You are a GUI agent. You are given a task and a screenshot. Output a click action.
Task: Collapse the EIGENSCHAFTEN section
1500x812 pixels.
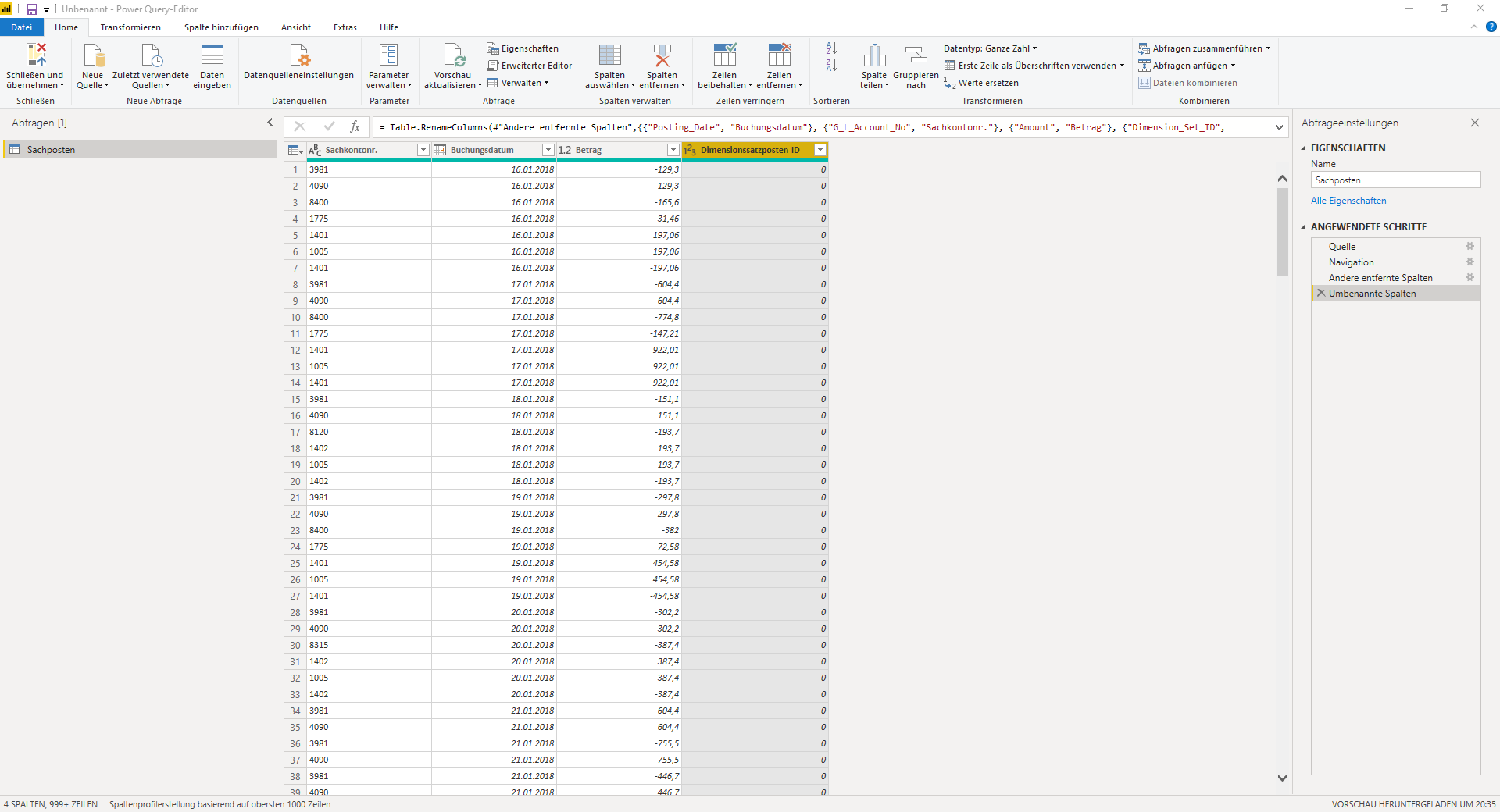pos(1303,148)
